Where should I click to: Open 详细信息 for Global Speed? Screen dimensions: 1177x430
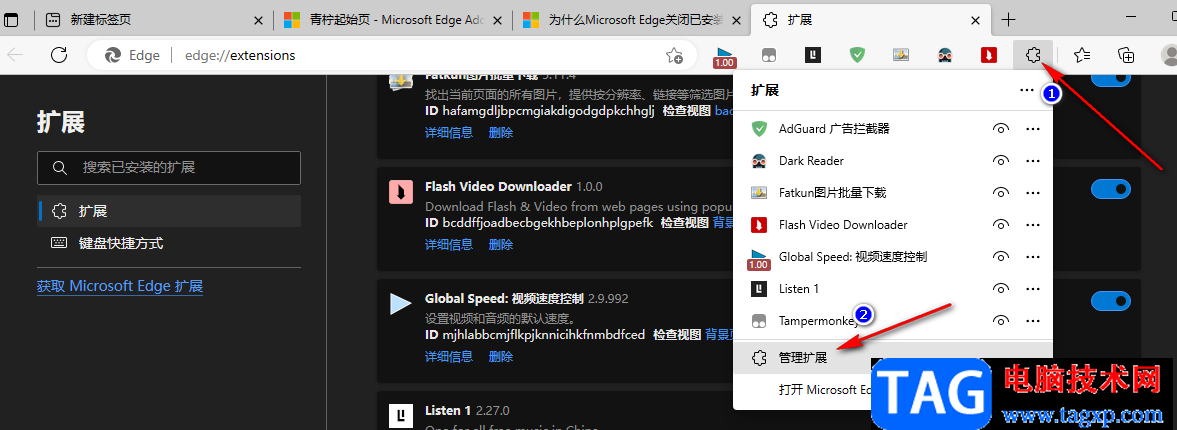point(449,356)
